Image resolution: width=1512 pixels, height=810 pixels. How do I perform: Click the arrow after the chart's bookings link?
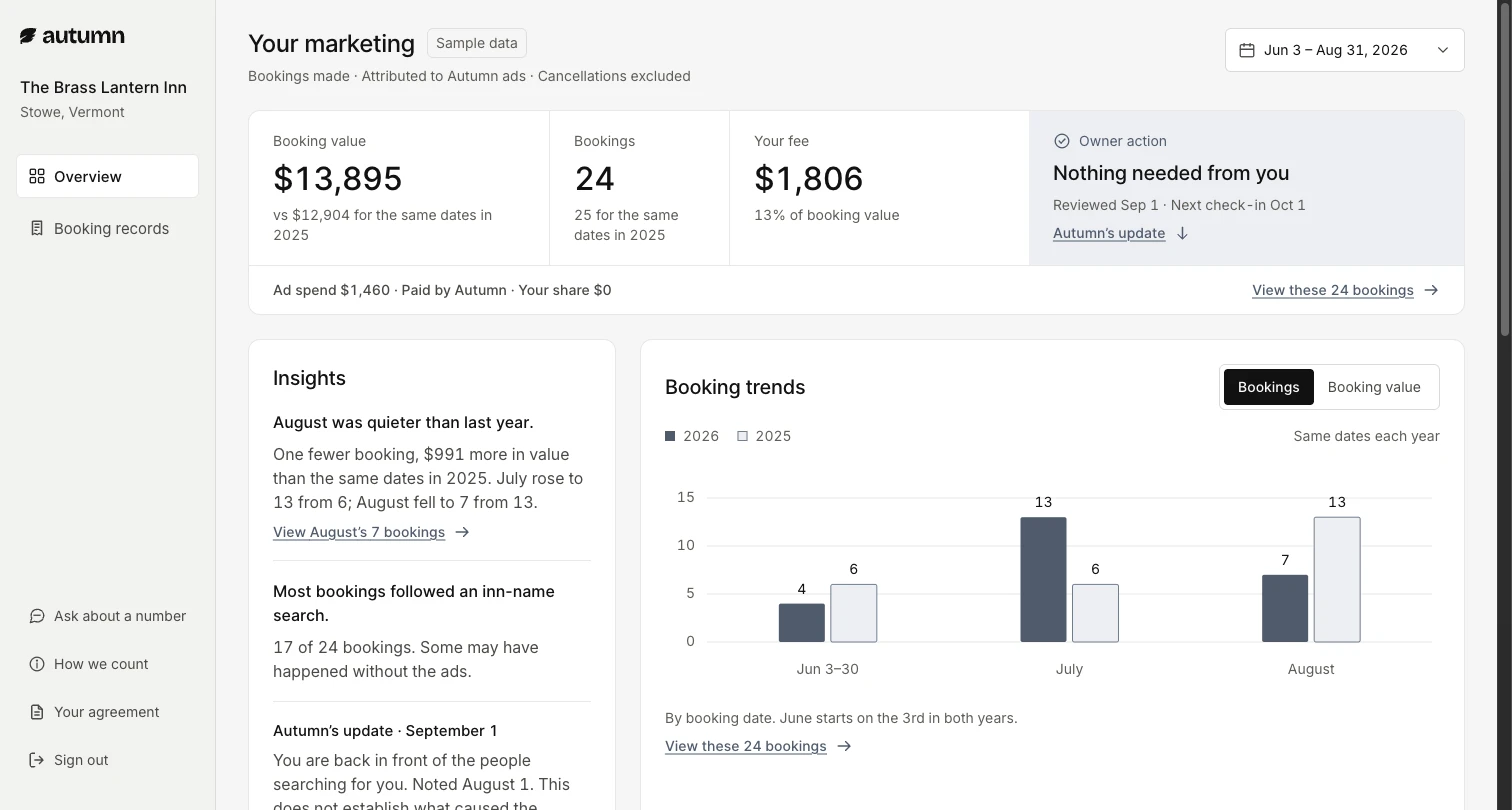pos(844,746)
